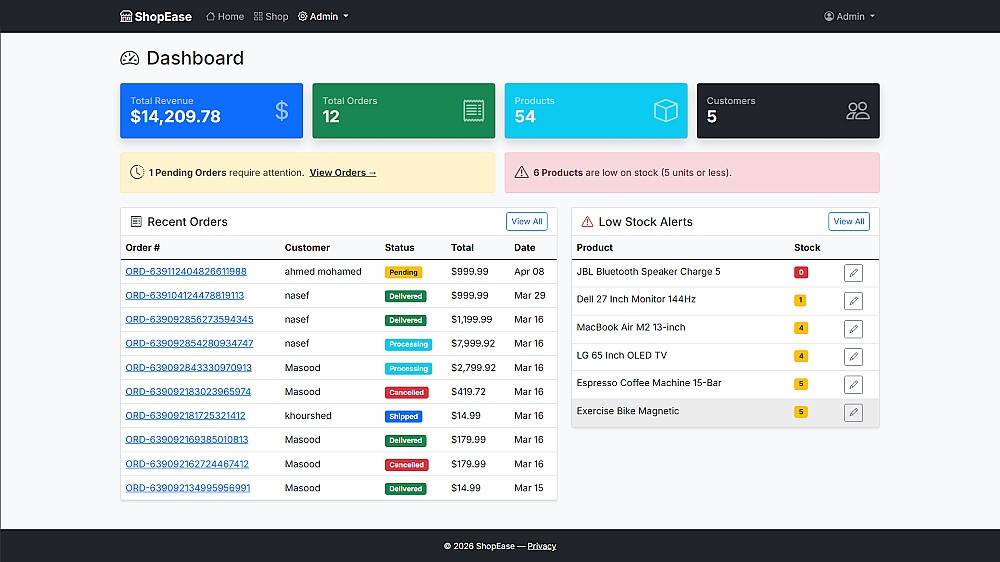Open the Admin dropdown in the navbar

(x=323, y=17)
